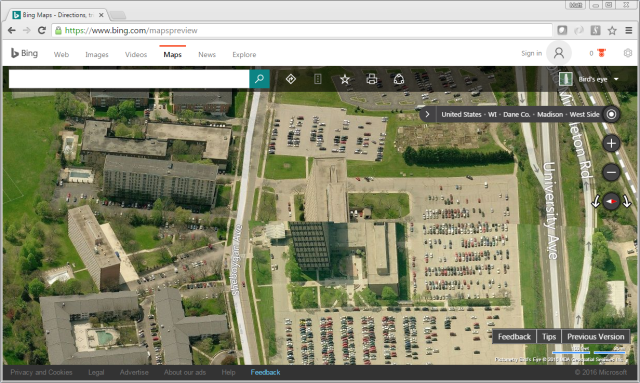Image resolution: width=640 pixels, height=383 pixels.
Task: Click West Side in the breadcrumb
Action: click(584, 114)
